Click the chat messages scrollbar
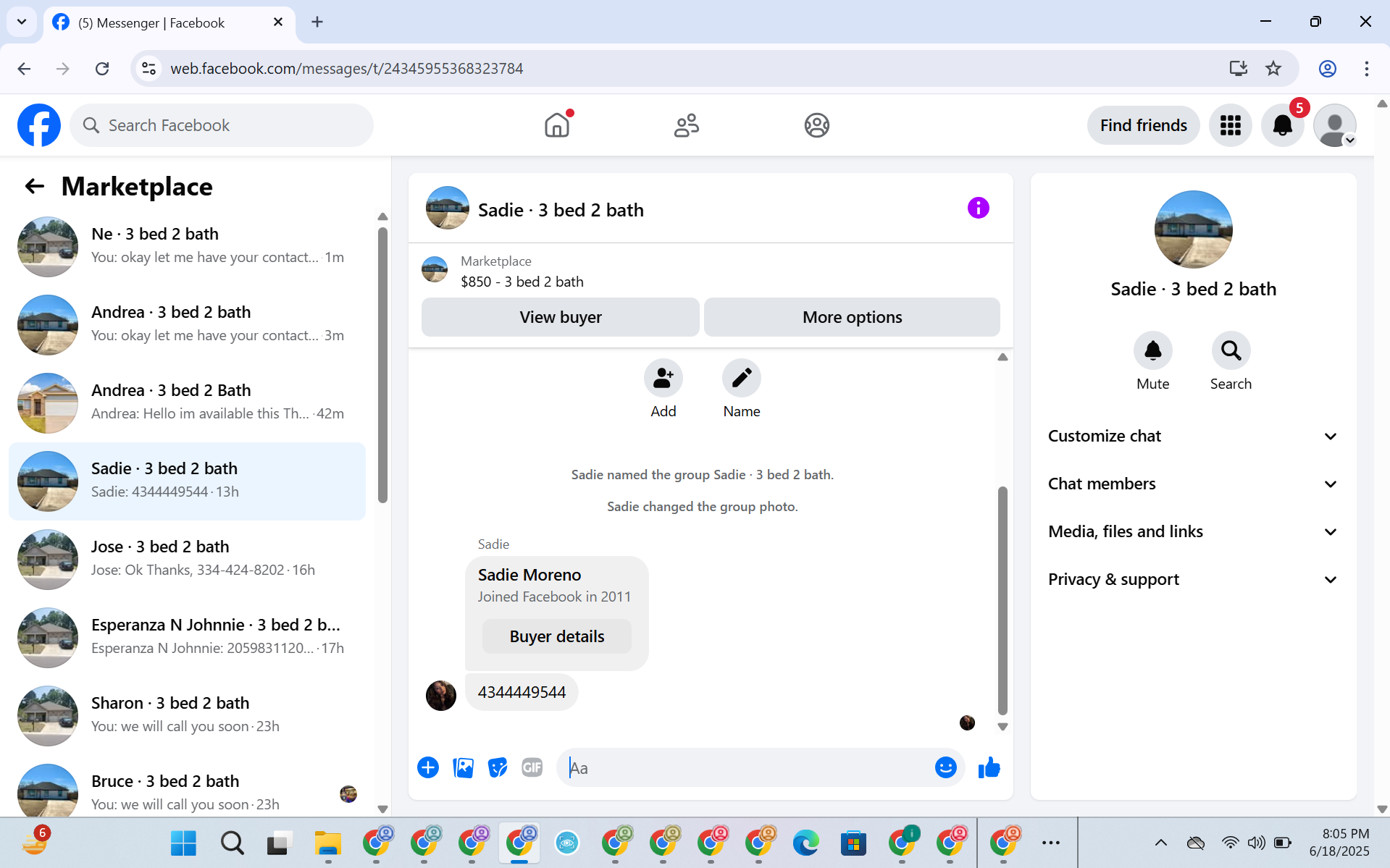 1002,599
